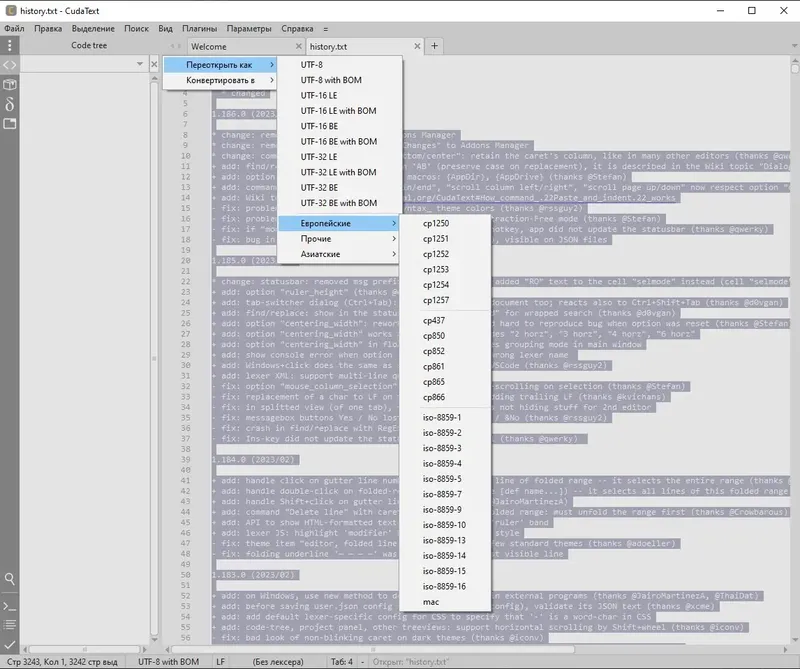The height and width of the screenshot is (669, 800).
Task: Choose UTF-16 LE with BOM
Action: (x=338, y=111)
